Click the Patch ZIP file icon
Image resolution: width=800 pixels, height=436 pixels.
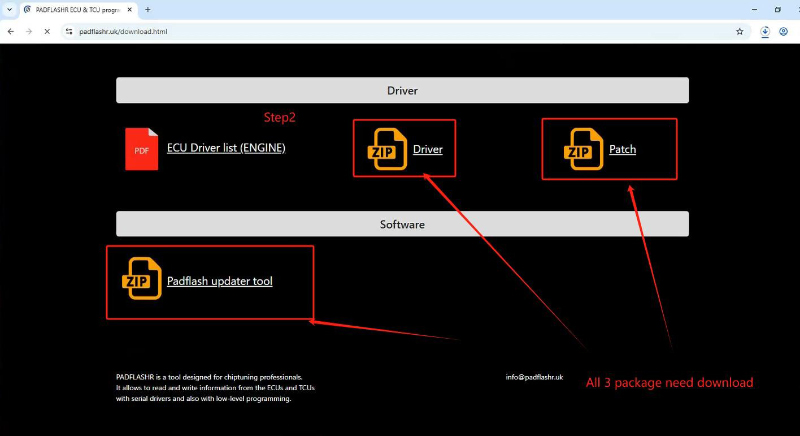[582, 149]
